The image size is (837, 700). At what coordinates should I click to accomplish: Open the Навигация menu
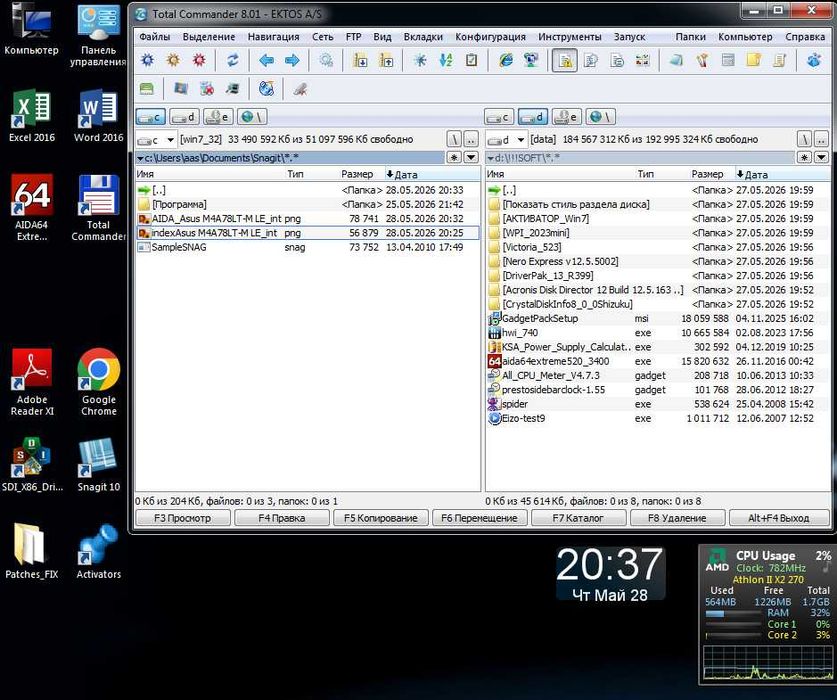(273, 37)
